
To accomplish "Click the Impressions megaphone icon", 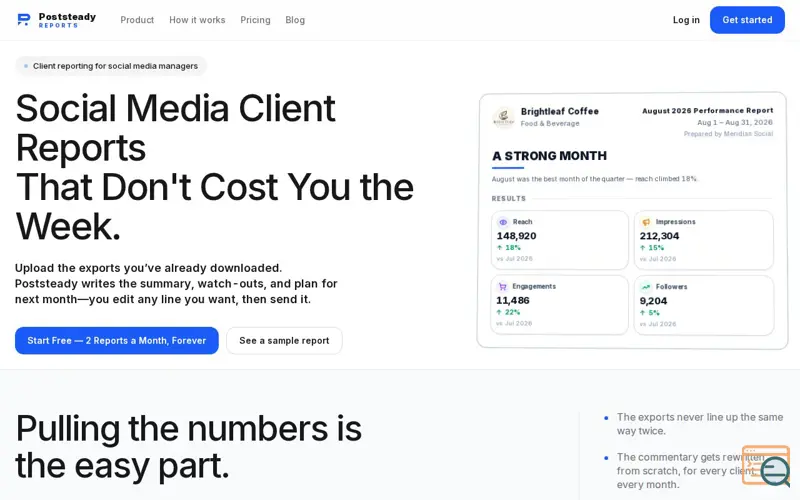I will point(646,222).
